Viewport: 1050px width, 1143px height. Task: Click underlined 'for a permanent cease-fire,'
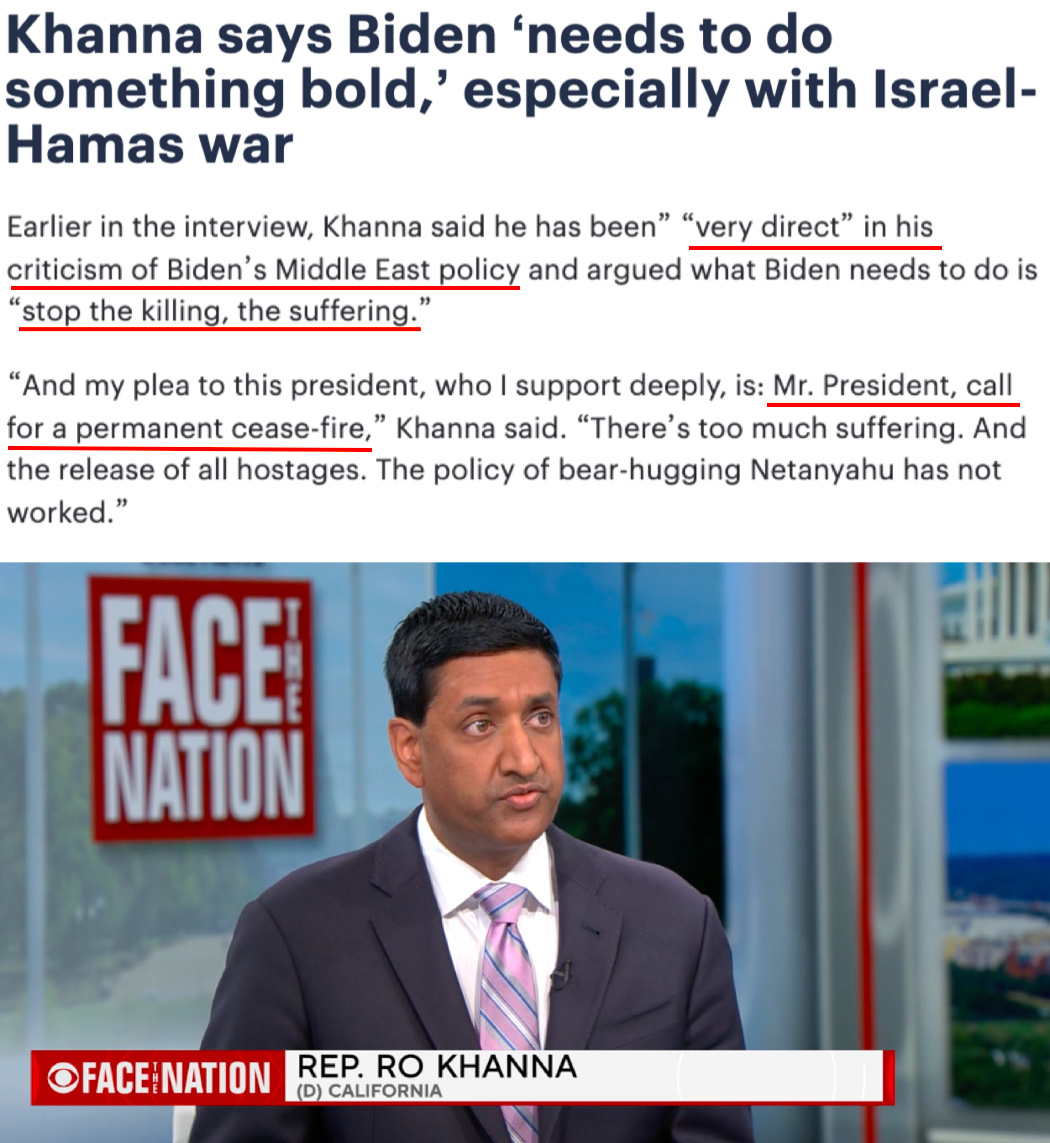(189, 428)
